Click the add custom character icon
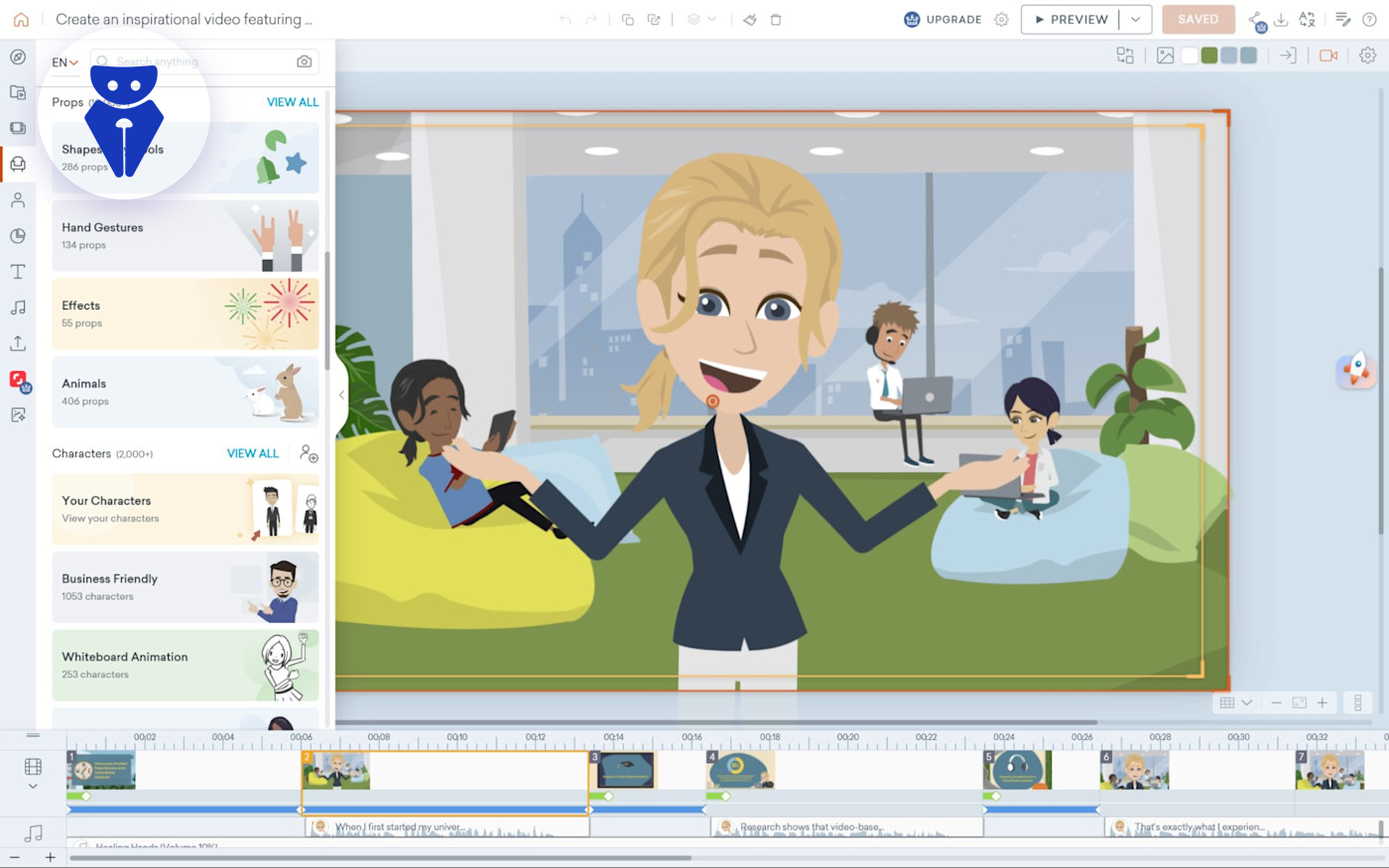Image resolution: width=1389 pixels, height=868 pixels. 309,454
